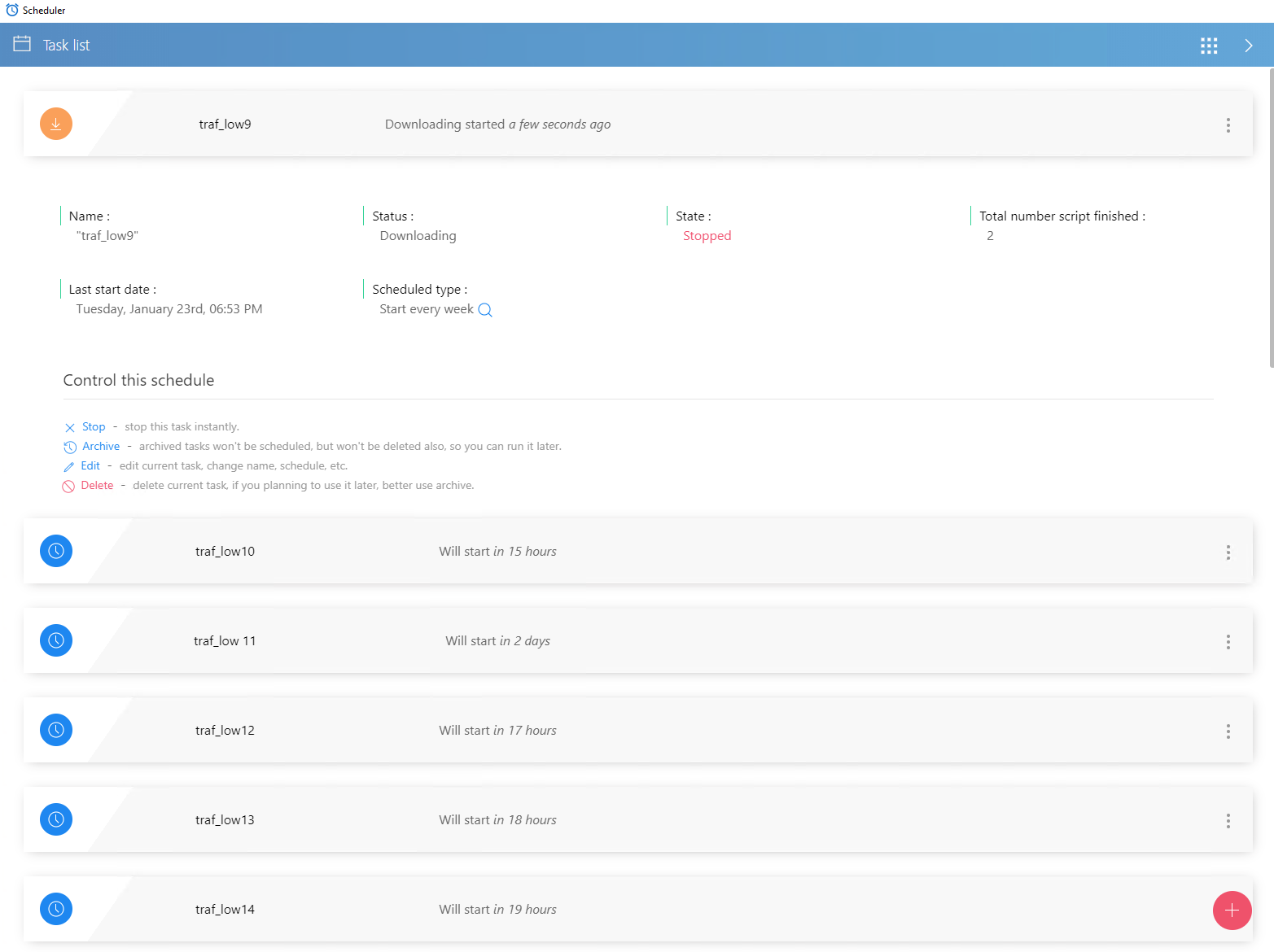Archive the current schedule

click(100, 447)
